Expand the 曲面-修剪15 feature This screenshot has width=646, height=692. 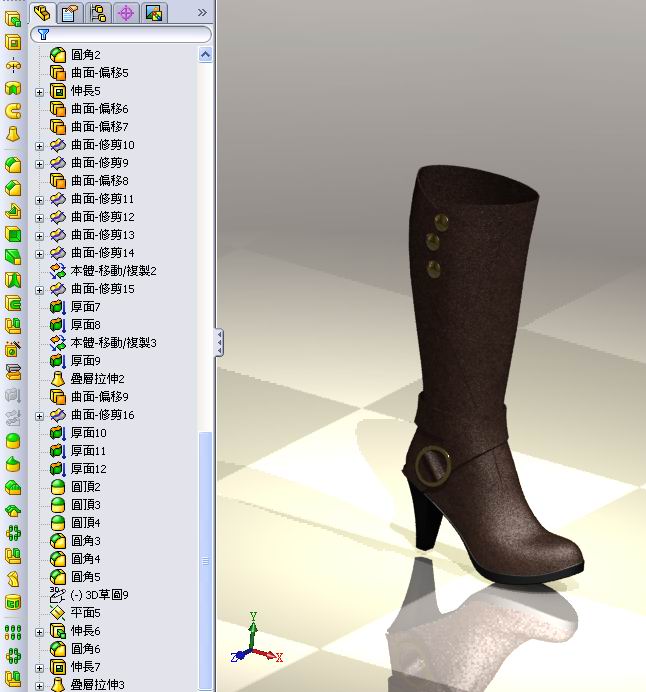[39, 290]
